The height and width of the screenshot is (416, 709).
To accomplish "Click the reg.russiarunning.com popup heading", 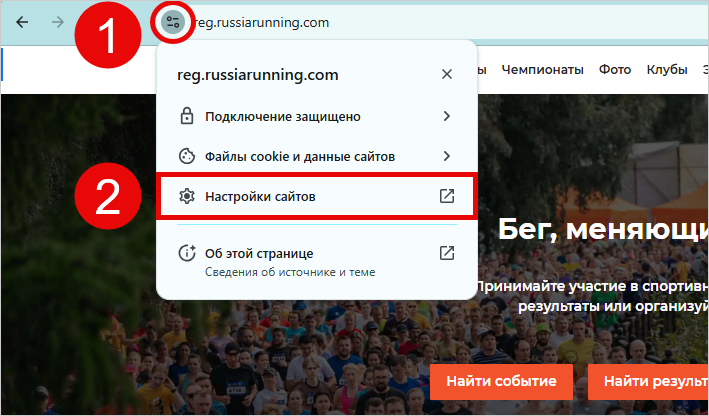I will pyautogui.click(x=258, y=75).
